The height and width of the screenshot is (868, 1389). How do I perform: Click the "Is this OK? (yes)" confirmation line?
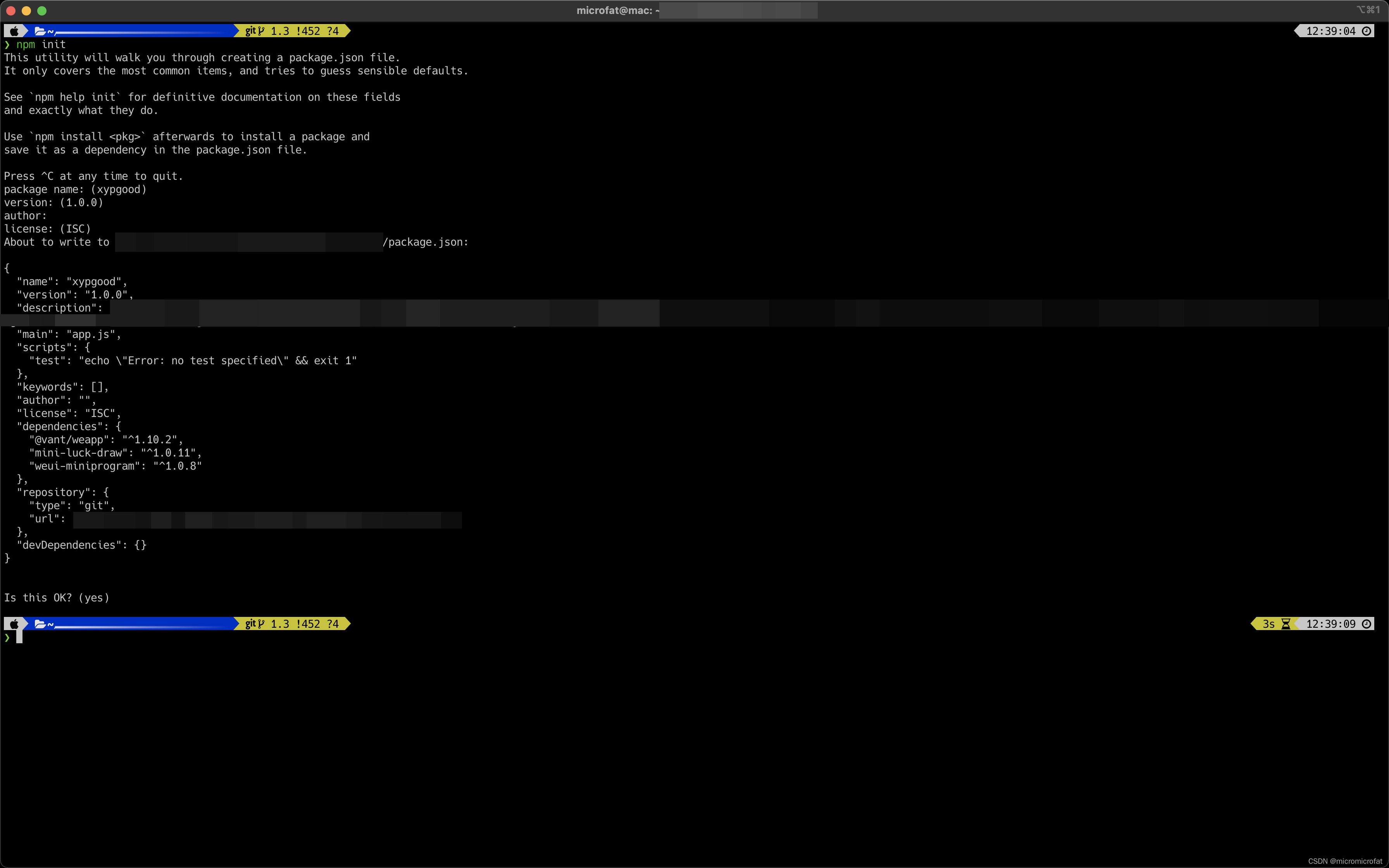[x=56, y=598]
